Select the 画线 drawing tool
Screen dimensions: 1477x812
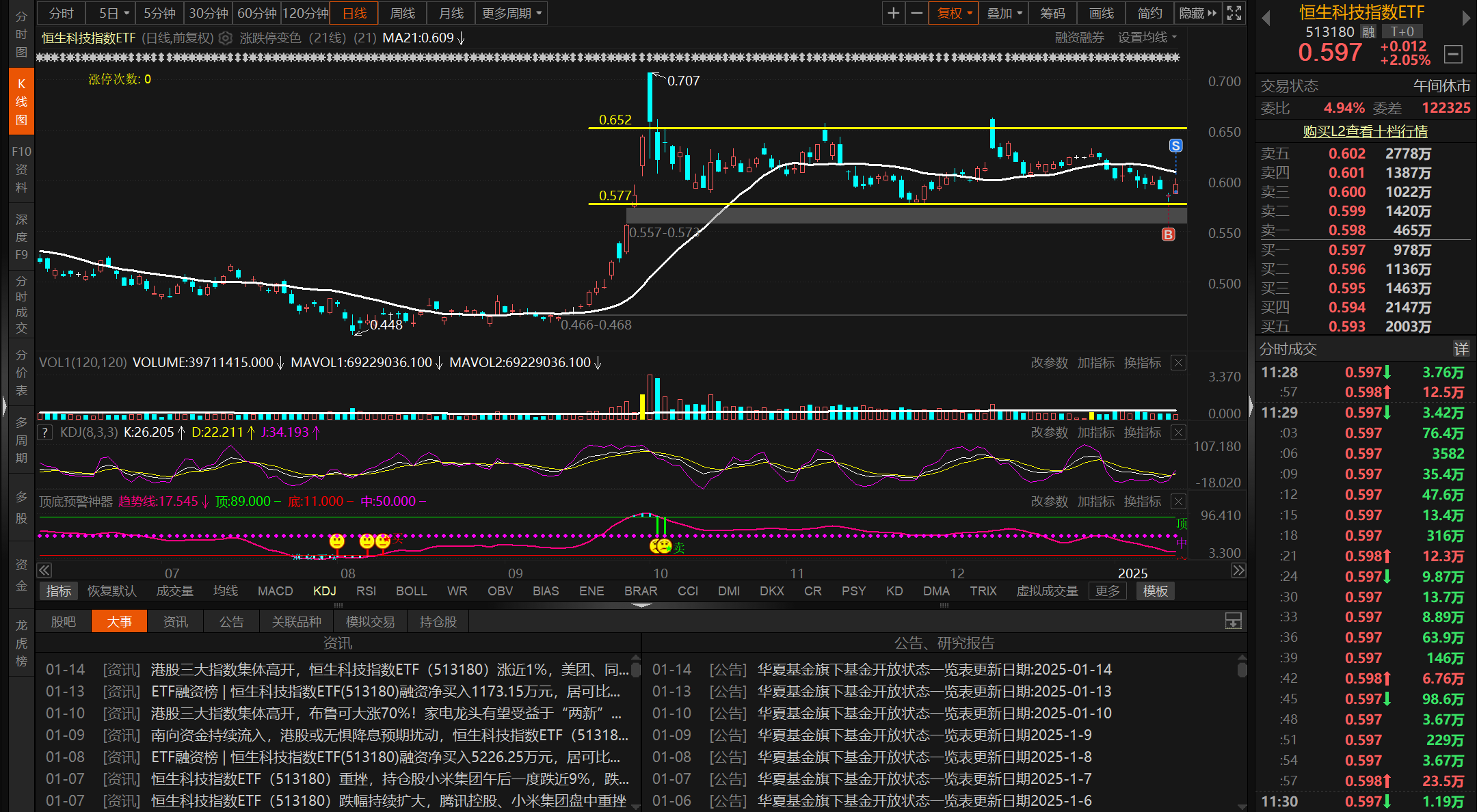click(1102, 12)
